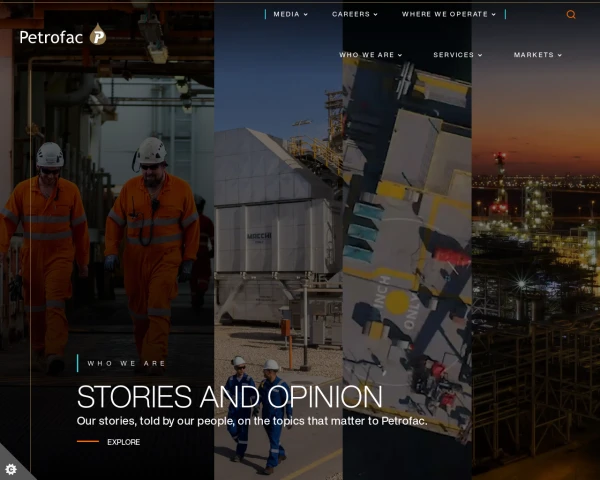Screen dimensions: 600x480
Task: Click the Explore link
Action: [x=123, y=442]
